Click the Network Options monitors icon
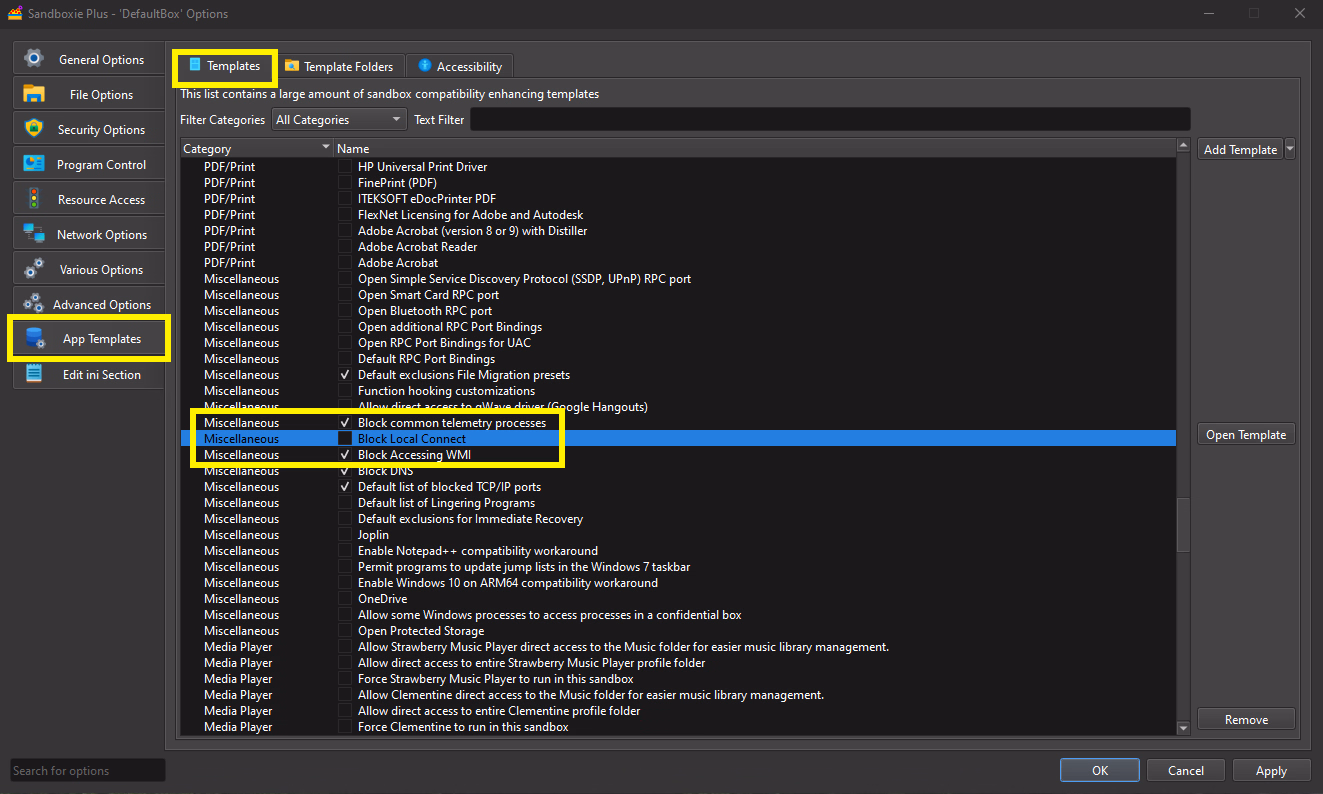 (34, 234)
